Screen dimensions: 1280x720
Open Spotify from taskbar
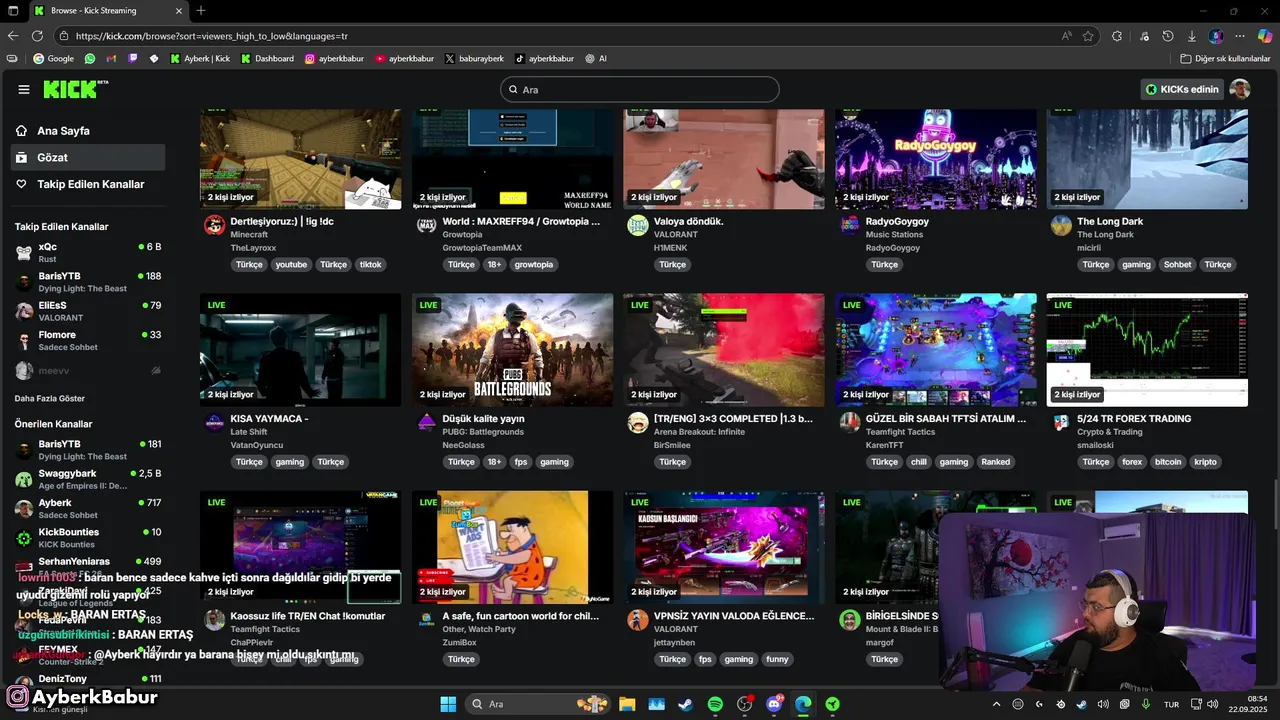coord(715,704)
